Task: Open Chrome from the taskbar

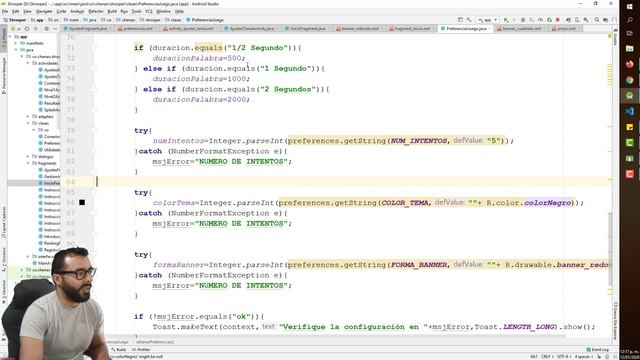Action: [x=629, y=80]
